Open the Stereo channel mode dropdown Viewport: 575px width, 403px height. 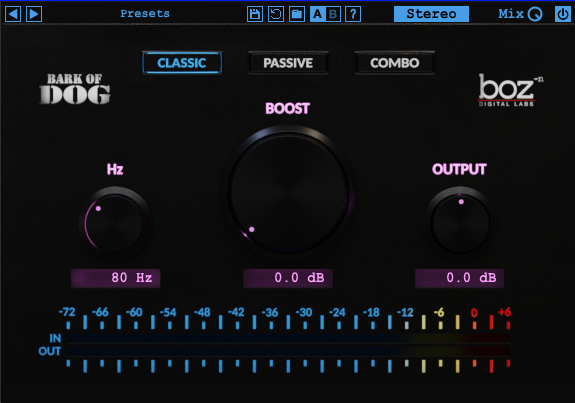click(431, 14)
